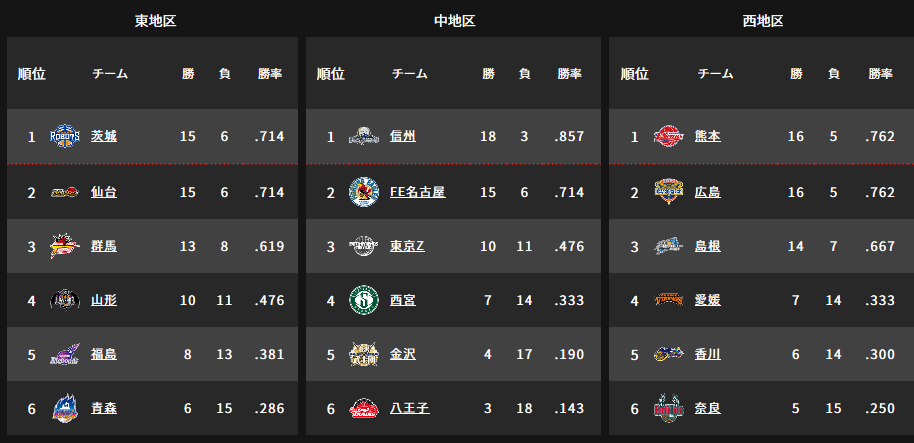Click the Hiroshima team logo

[x=668, y=191]
